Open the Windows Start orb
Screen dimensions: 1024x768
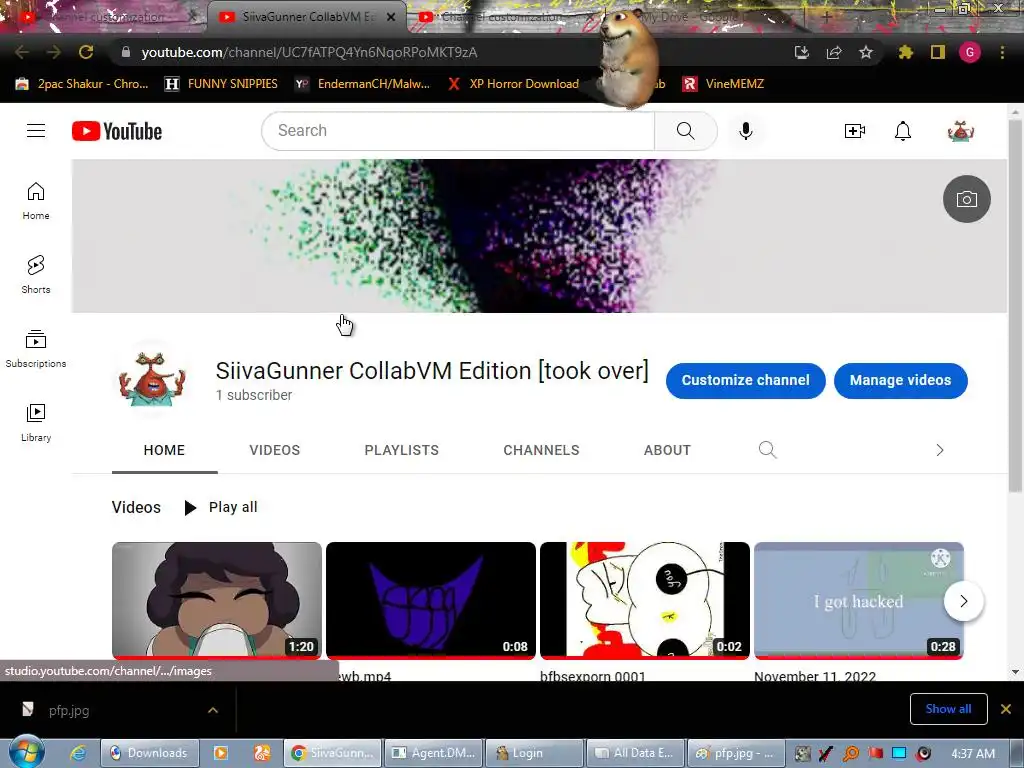tap(27, 752)
